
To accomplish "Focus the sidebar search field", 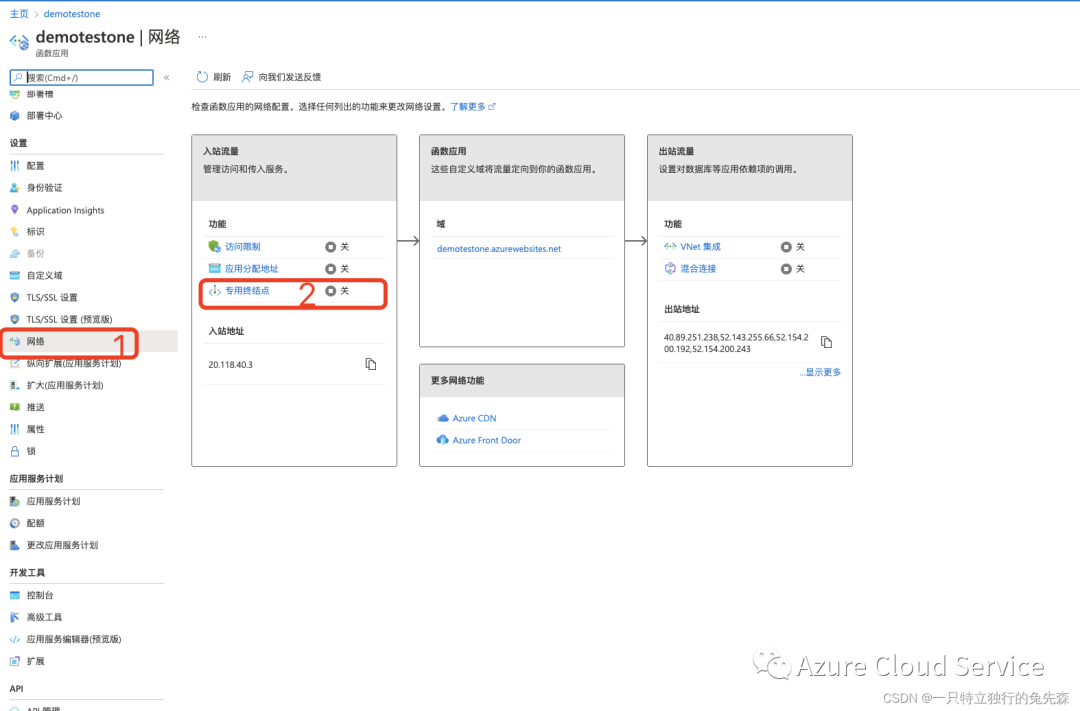I will coord(82,77).
